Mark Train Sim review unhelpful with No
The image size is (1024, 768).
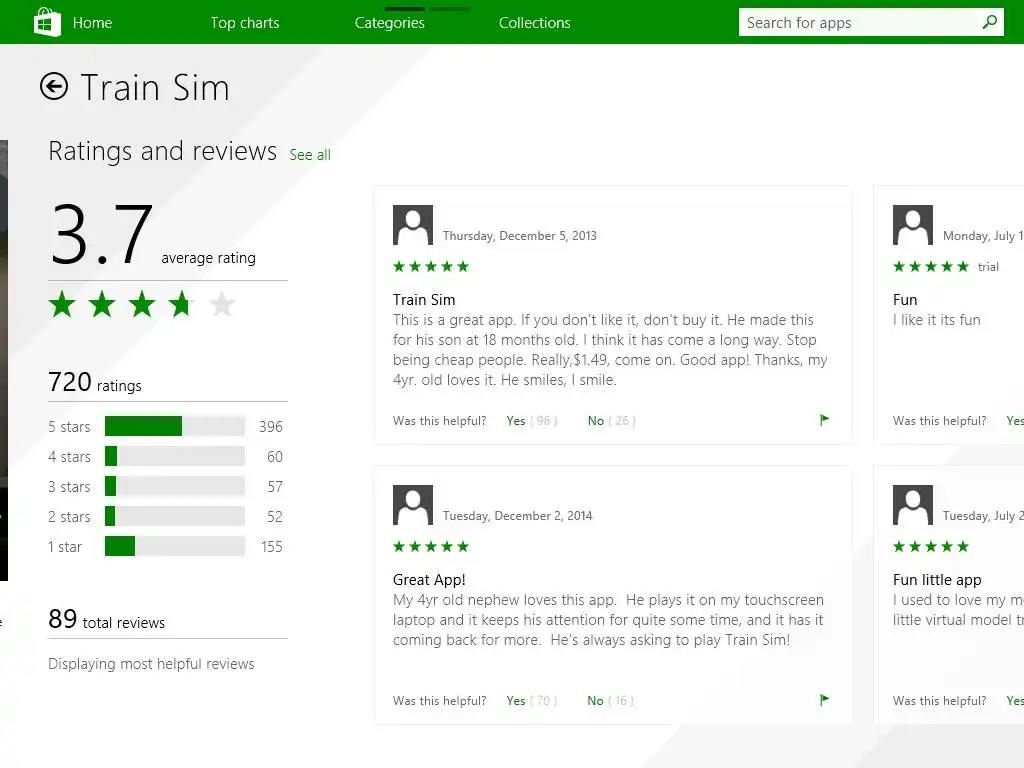tap(596, 421)
